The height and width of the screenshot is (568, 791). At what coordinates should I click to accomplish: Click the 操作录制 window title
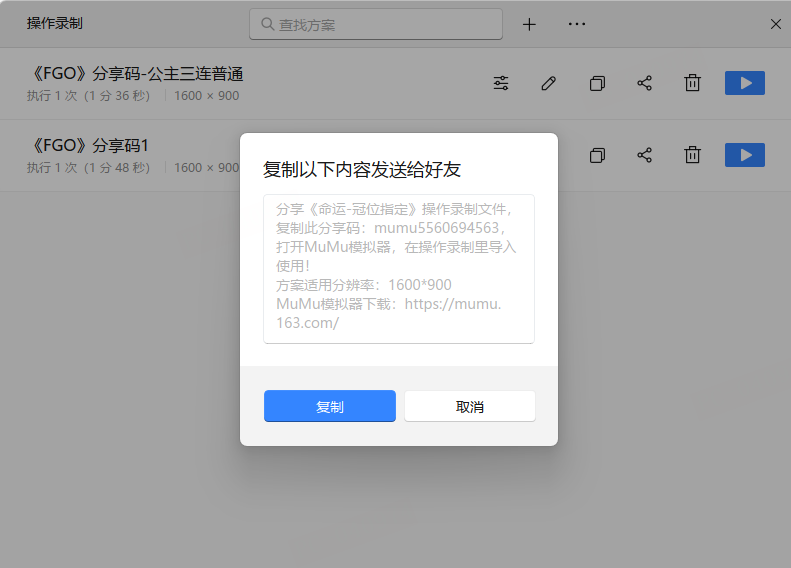(55, 23)
